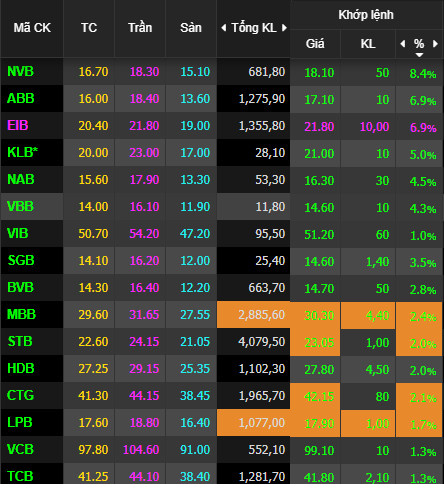
Task: Open stock symbol VIB
Action: 18,233
